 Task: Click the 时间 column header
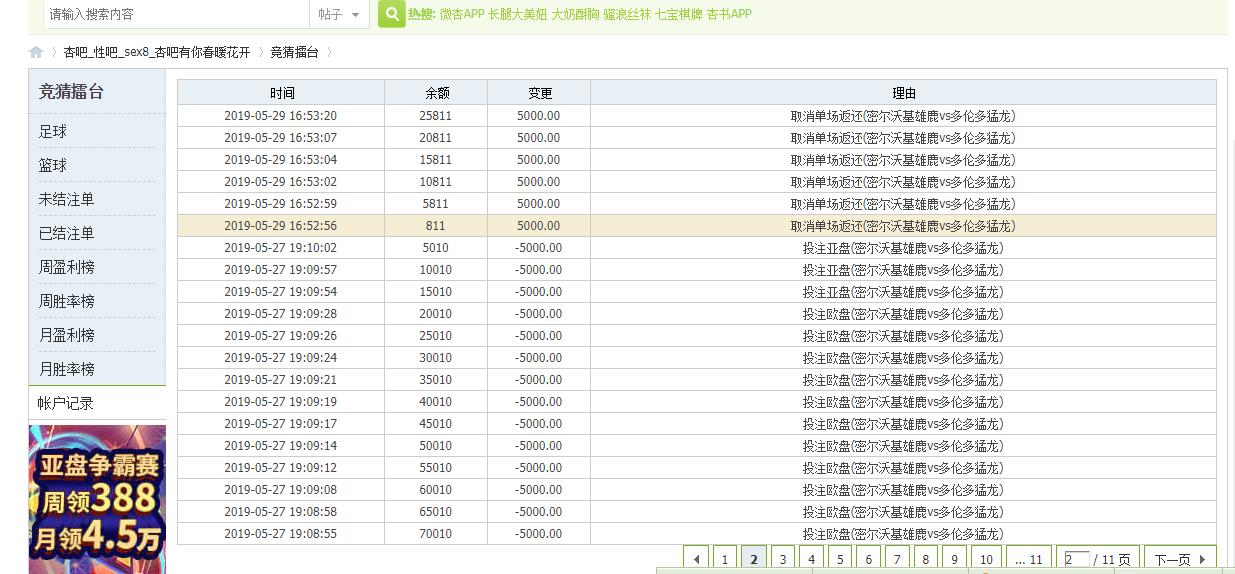[282, 93]
